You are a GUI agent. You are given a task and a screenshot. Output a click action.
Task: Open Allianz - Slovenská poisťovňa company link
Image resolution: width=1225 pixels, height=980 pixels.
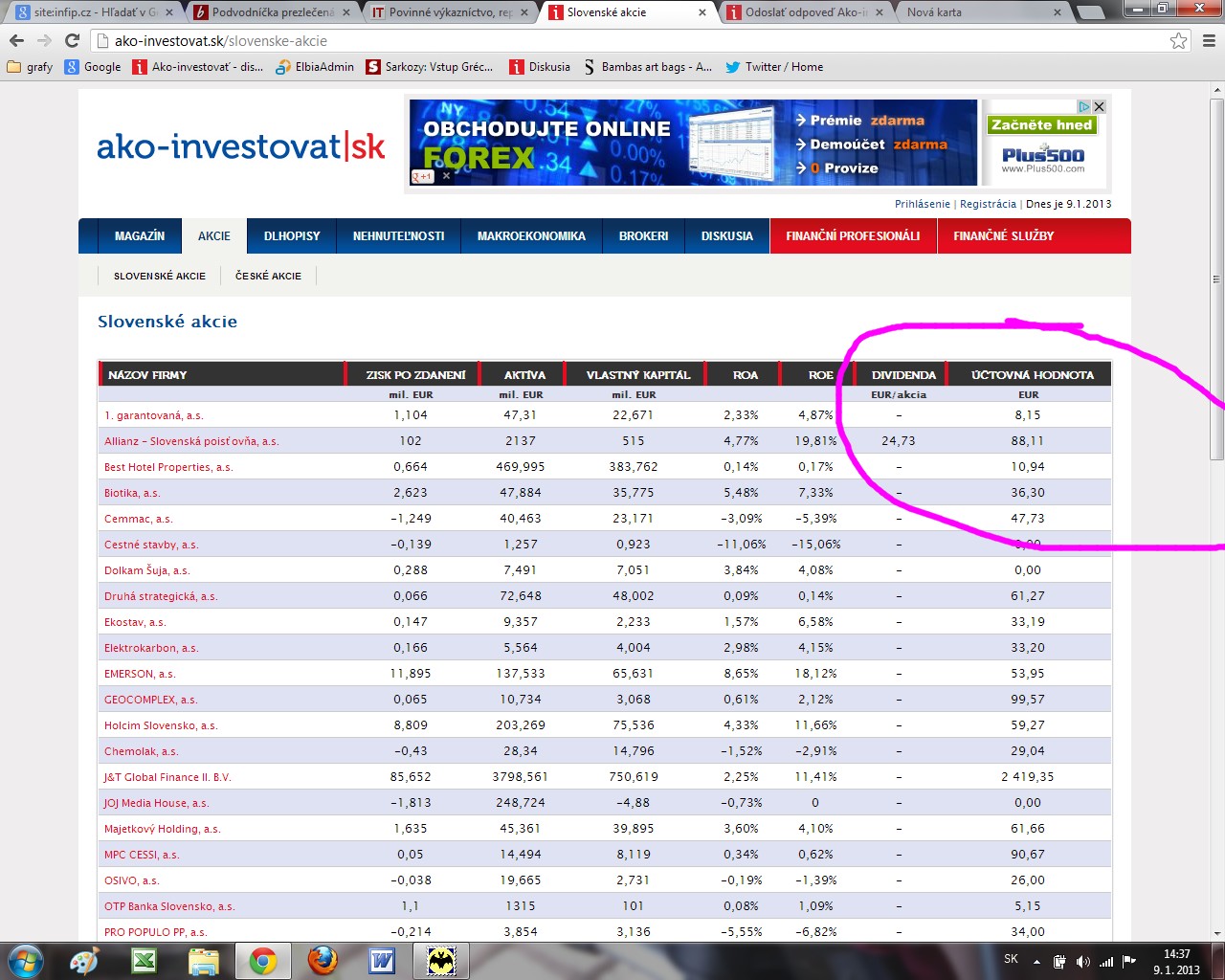pos(191,441)
